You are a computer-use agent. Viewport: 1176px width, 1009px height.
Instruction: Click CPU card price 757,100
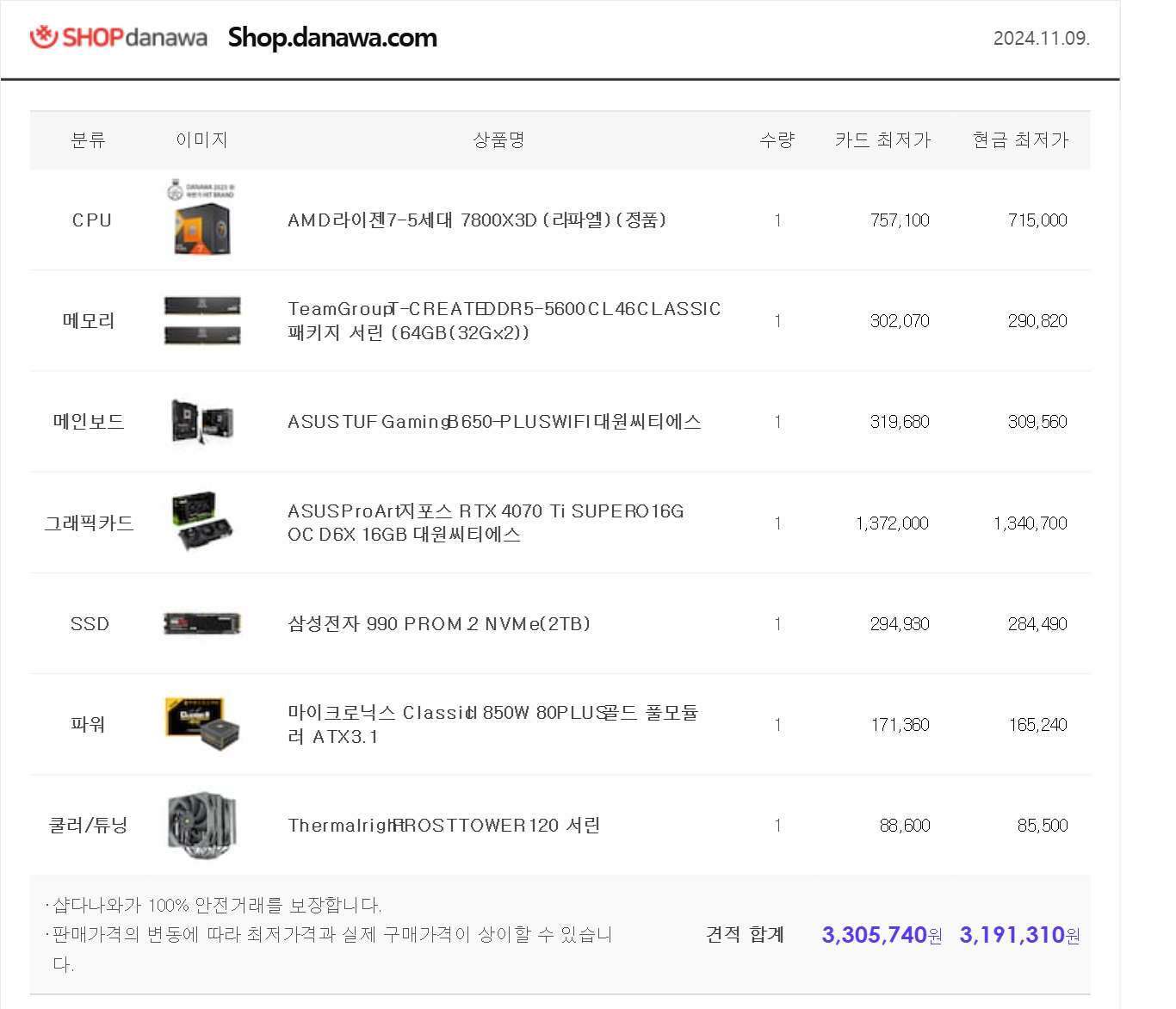point(900,220)
